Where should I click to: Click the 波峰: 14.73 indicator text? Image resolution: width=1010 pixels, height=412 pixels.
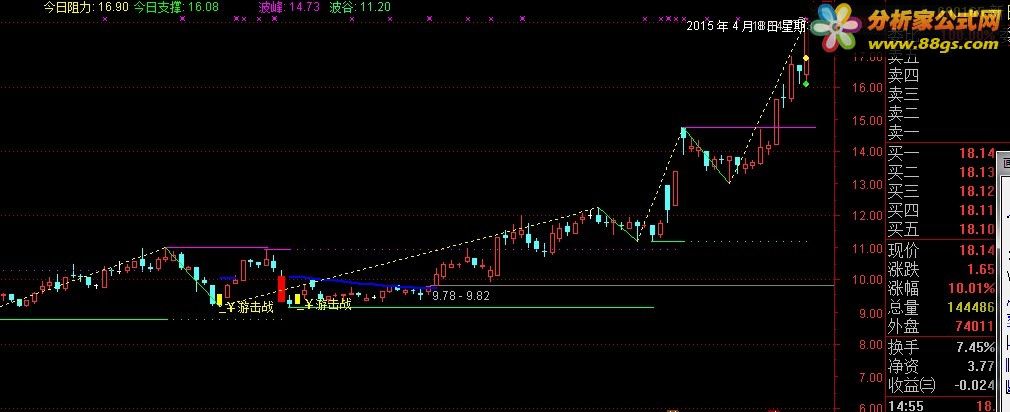coord(289,8)
